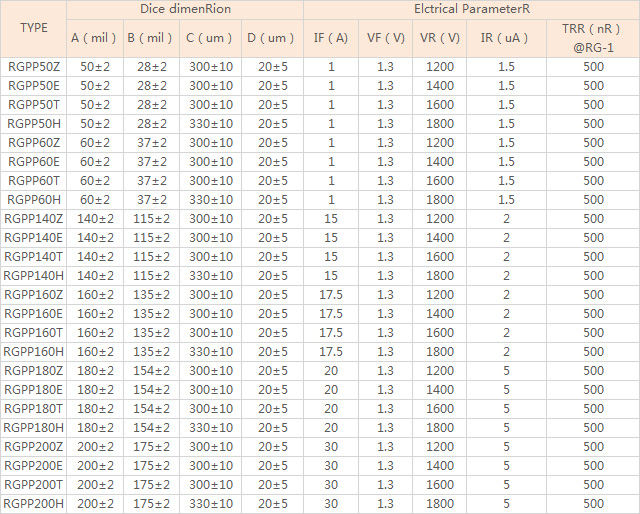This screenshot has width=640, height=514.
Task: Select the 'D ( um )' column header
Action: click(x=271, y=38)
